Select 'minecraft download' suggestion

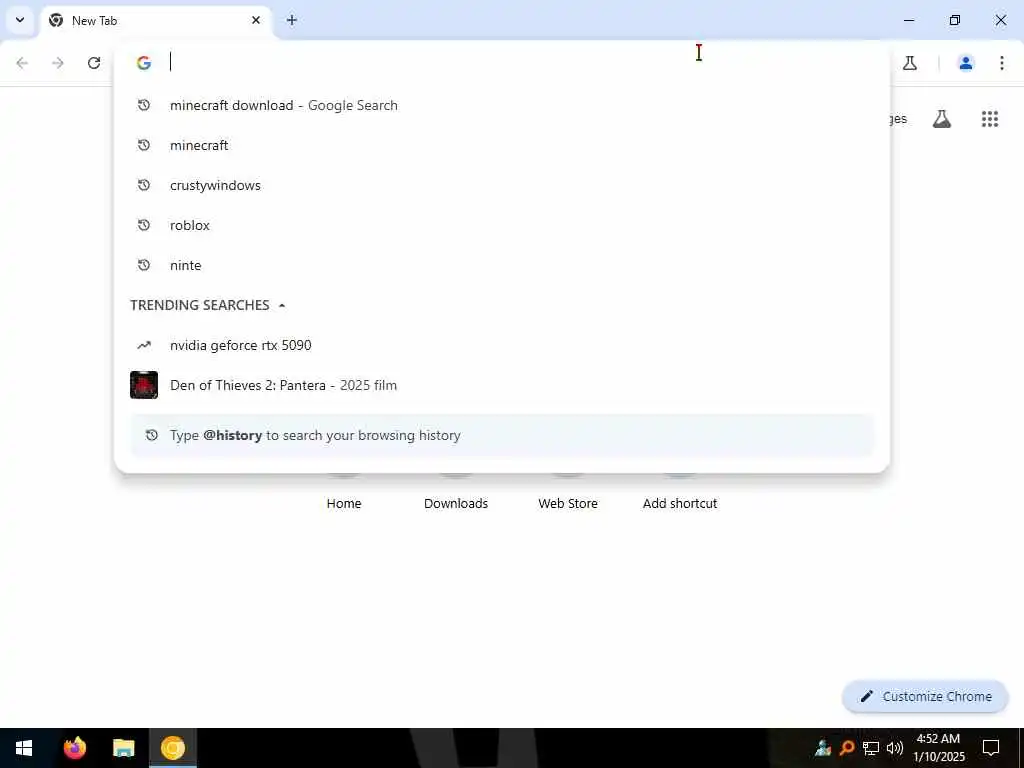pos(502,105)
